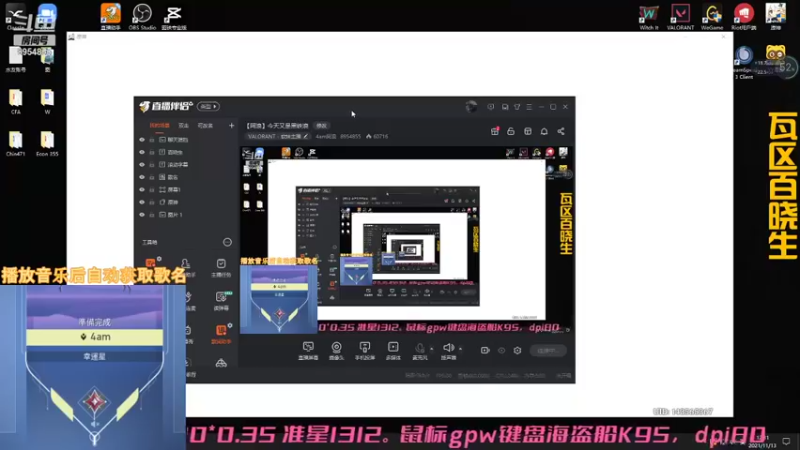Toggle the preview eye icon near settings gear
This screenshot has height=450, width=800.
(502, 351)
